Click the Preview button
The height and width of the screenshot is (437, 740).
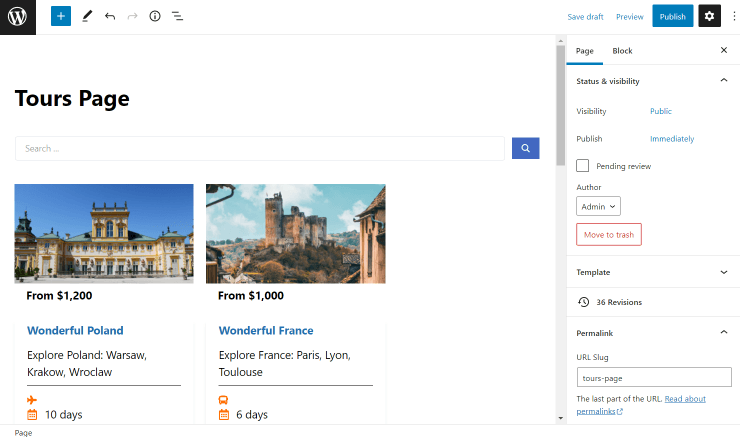[630, 17]
